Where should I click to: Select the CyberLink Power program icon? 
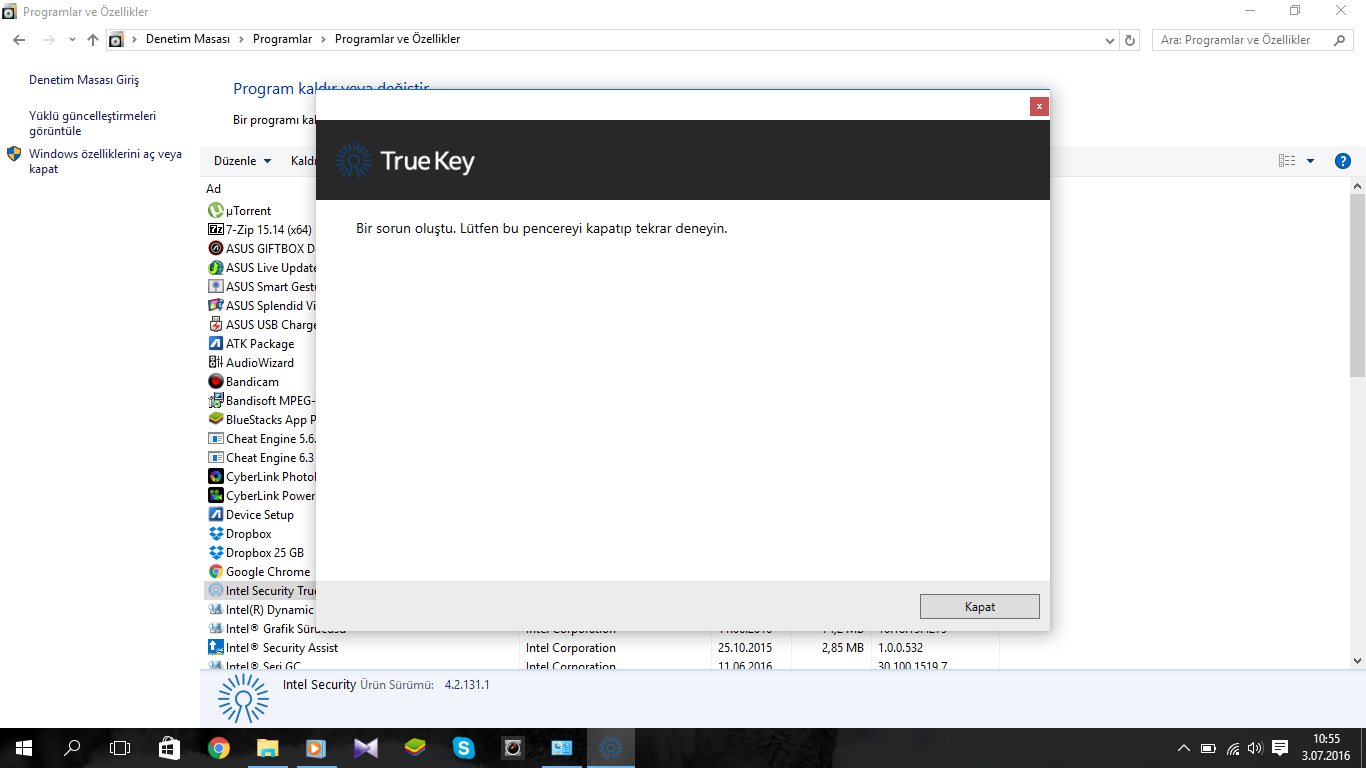click(x=215, y=496)
